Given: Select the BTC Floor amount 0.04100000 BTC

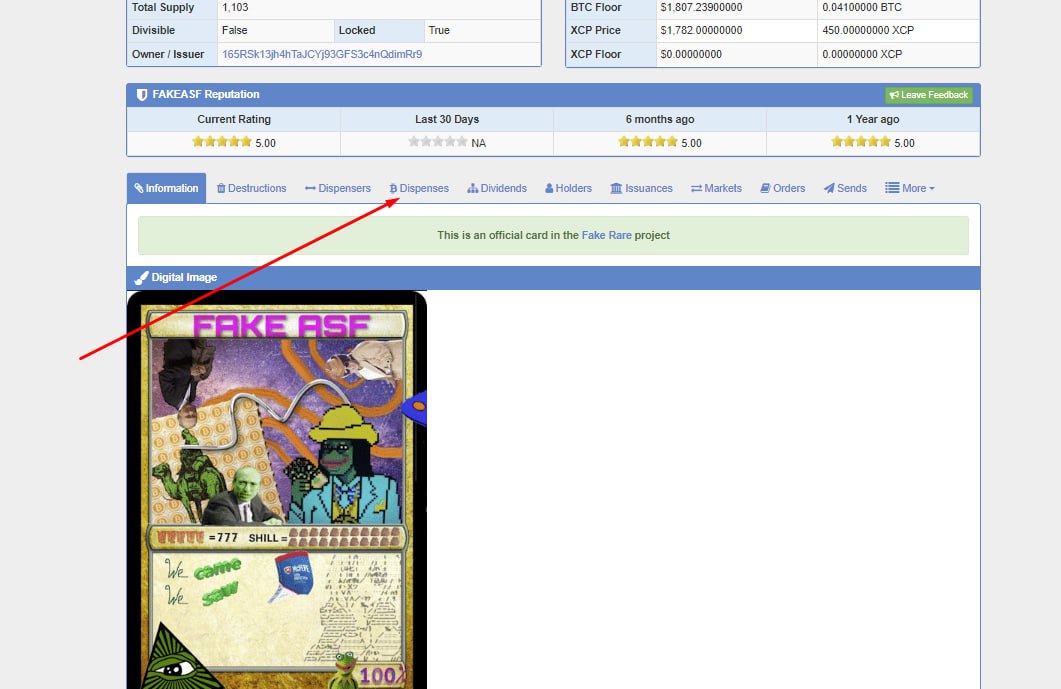Looking at the screenshot, I should (x=862, y=7).
